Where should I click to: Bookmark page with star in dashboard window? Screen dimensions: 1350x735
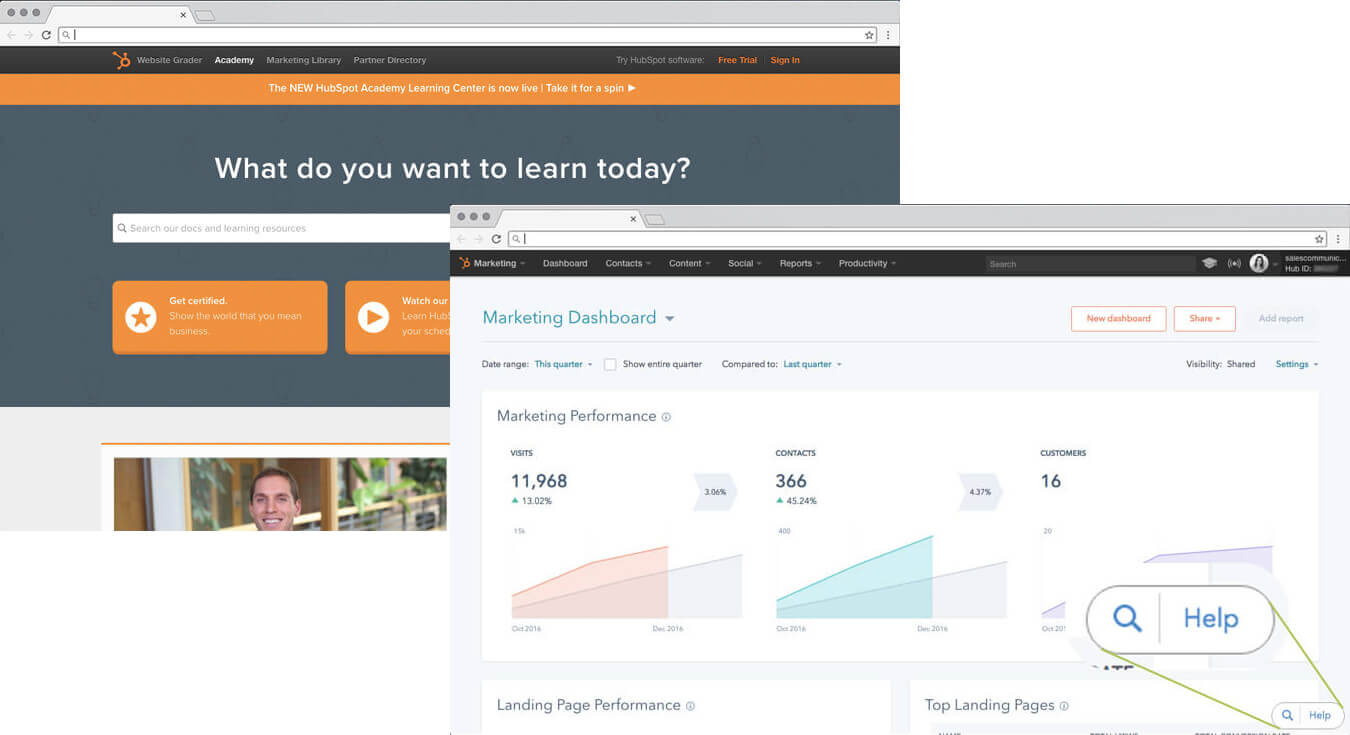pos(1319,239)
